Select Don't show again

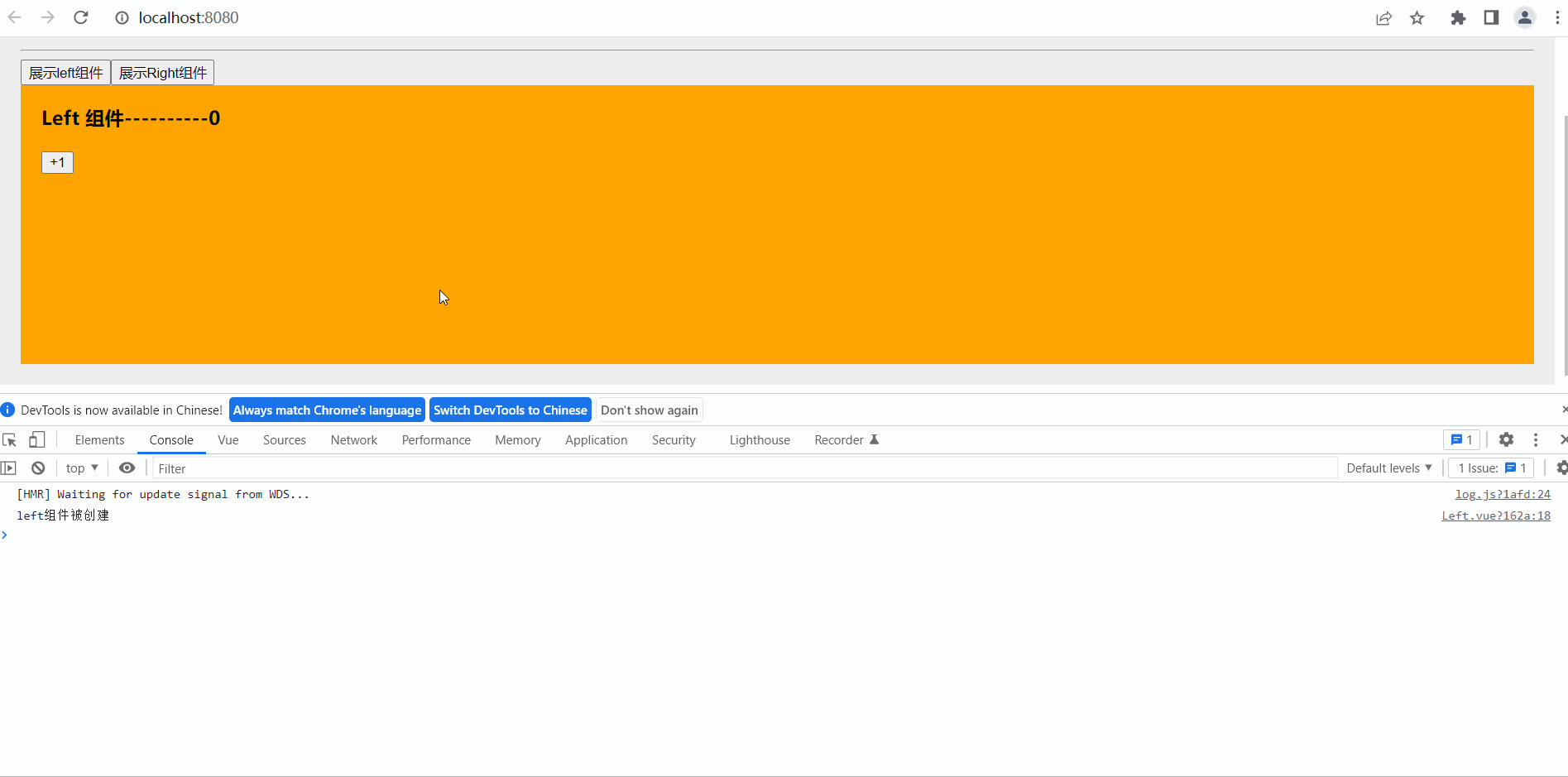tap(650, 410)
